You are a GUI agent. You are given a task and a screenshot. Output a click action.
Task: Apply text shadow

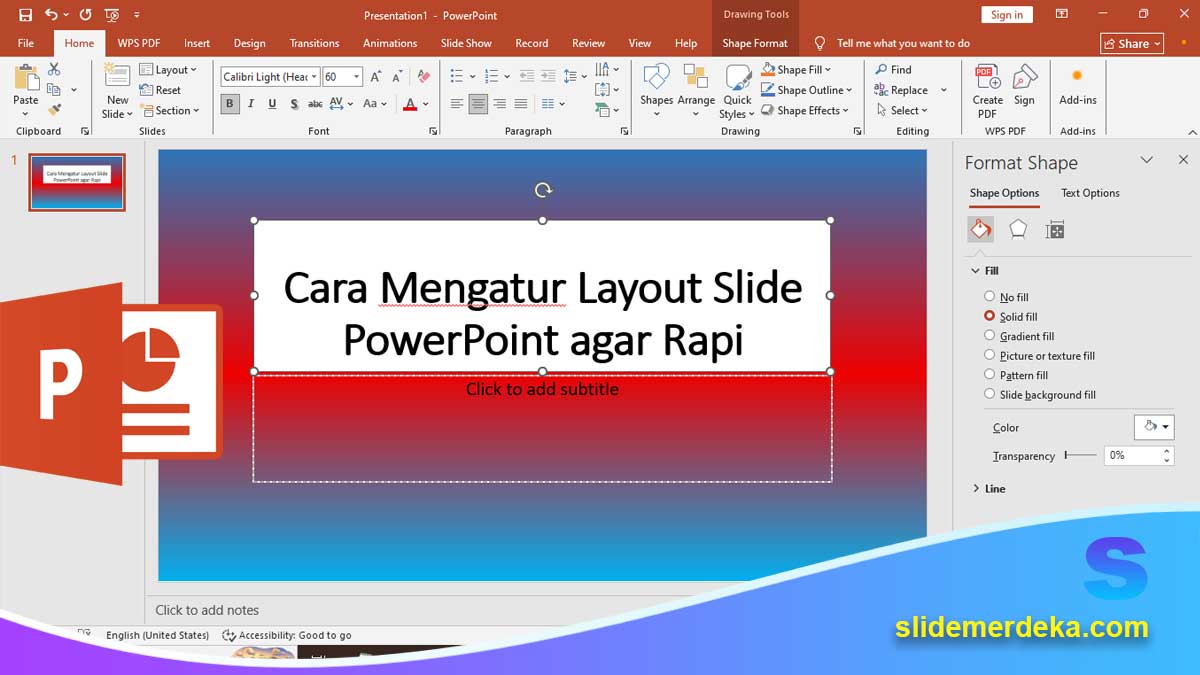[294, 104]
